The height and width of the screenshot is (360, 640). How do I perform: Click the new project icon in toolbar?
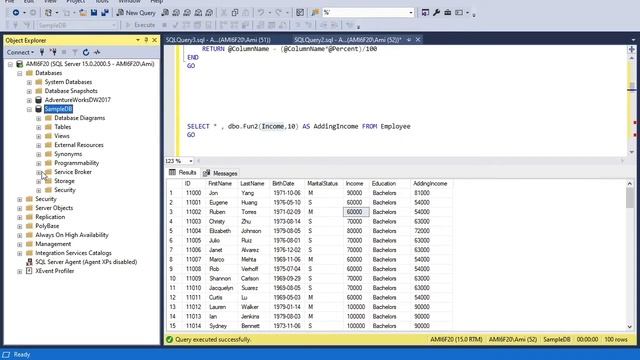click(49, 13)
